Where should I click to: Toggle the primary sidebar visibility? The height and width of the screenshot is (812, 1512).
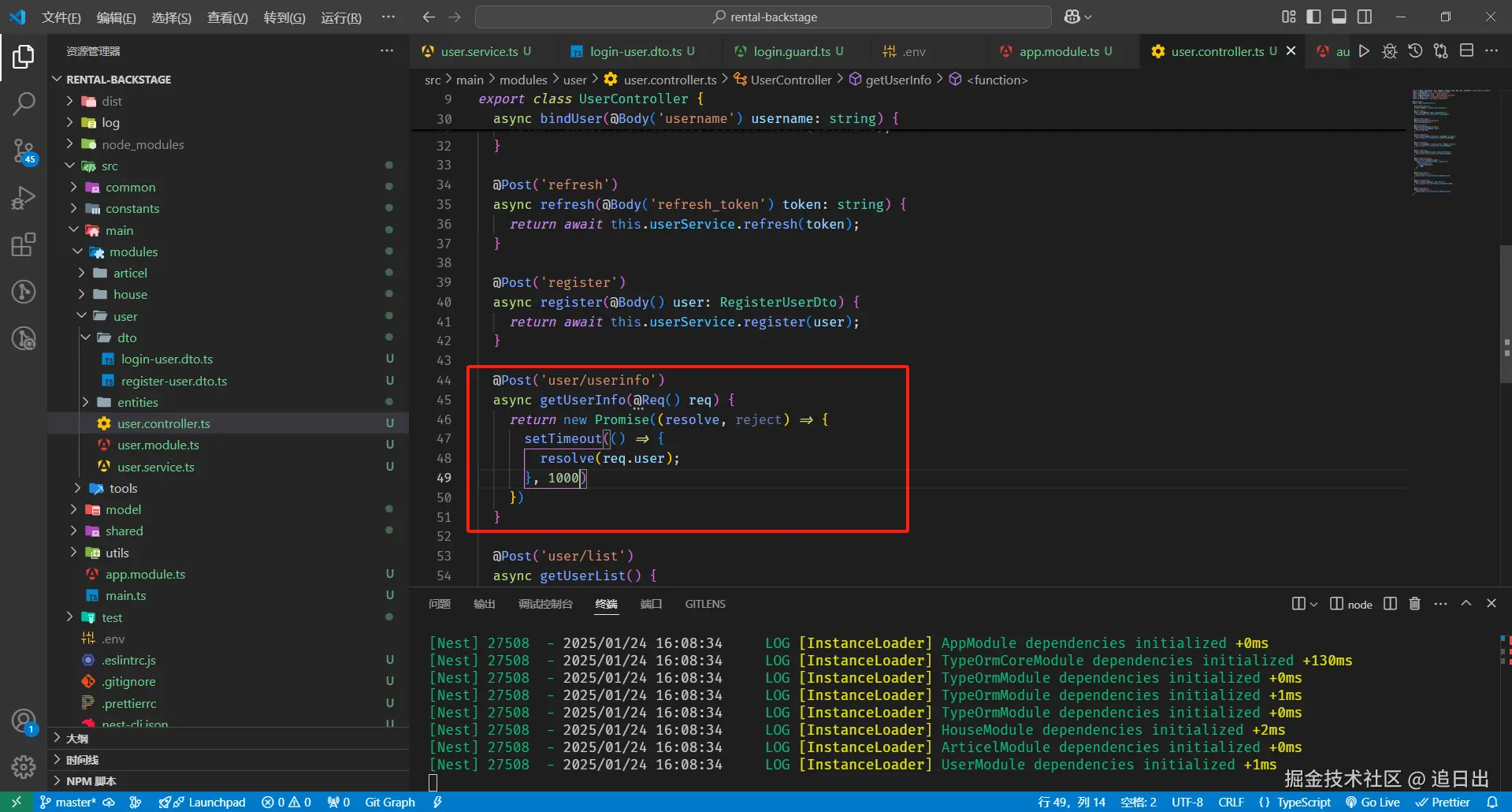click(x=1313, y=17)
